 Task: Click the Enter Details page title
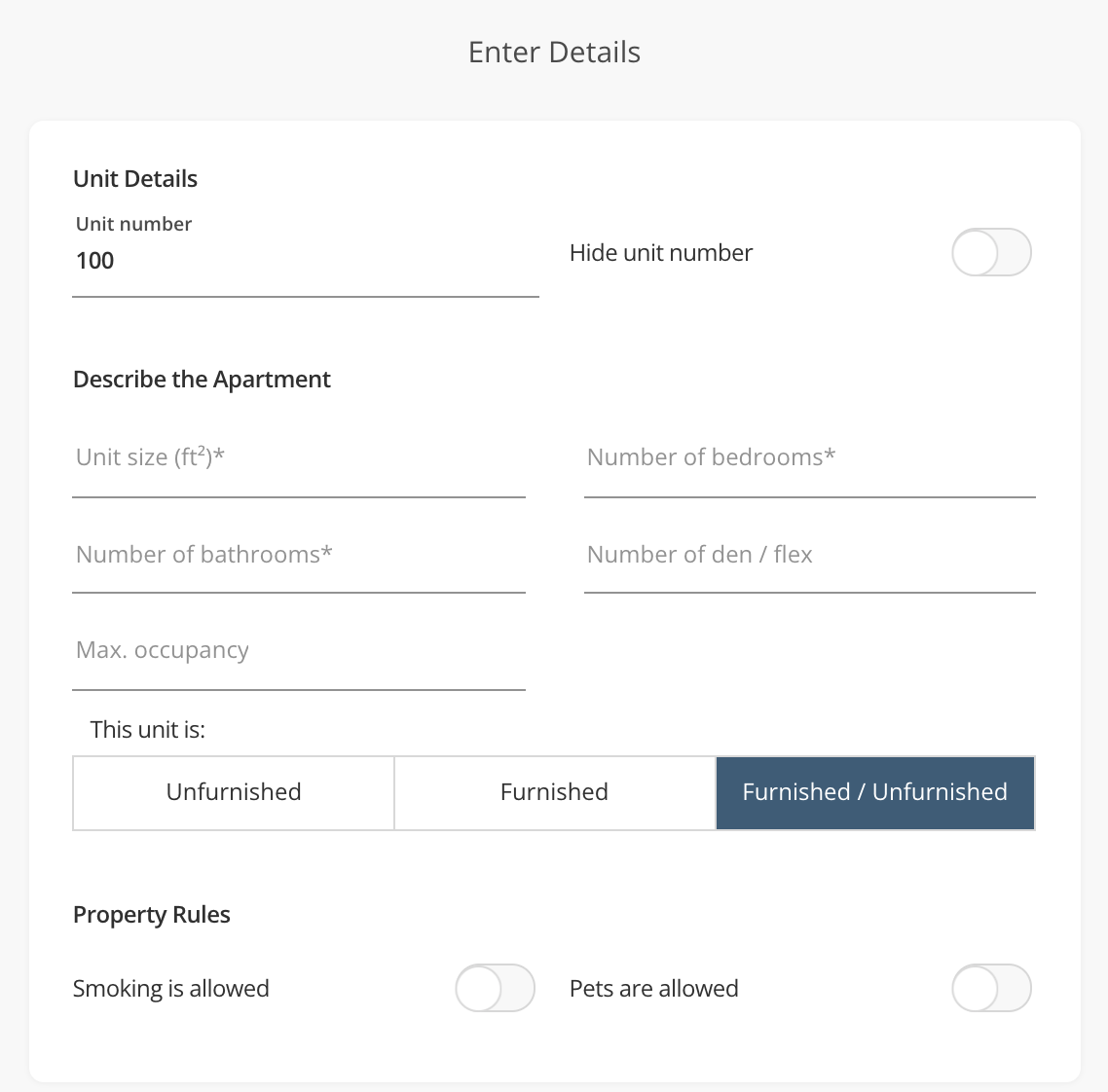click(x=554, y=52)
